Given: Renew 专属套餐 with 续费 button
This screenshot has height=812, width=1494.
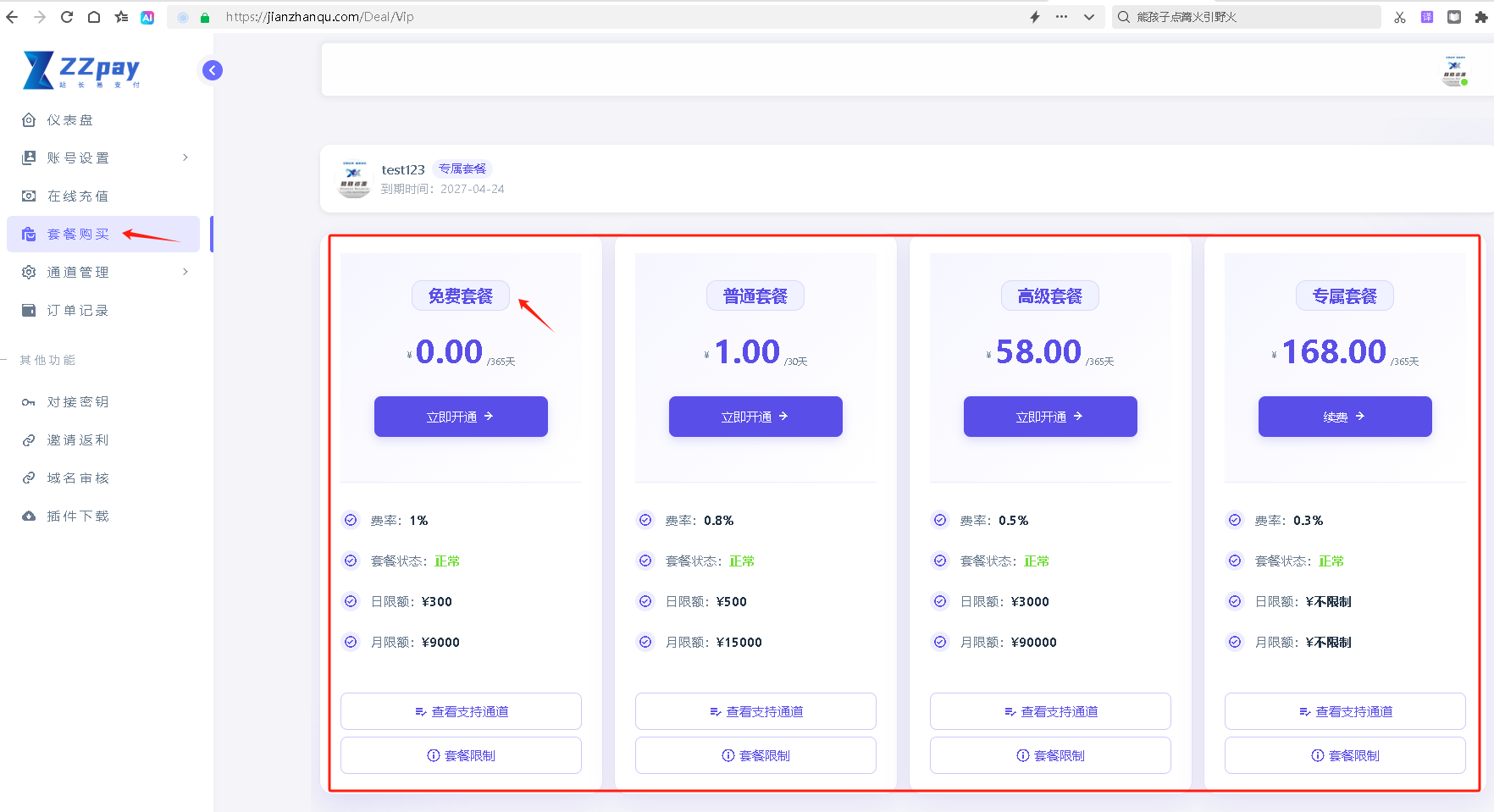Looking at the screenshot, I should tap(1345, 417).
